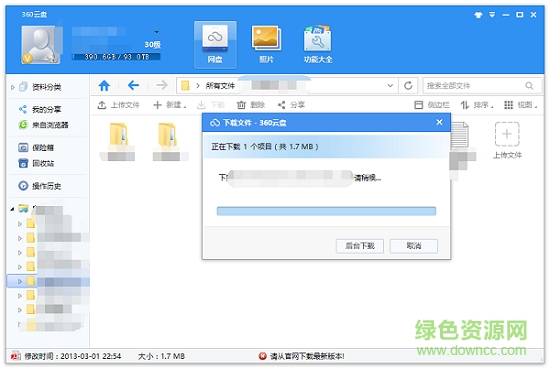Click the cloud icon in dialog title
This screenshot has width=550, height=369.
(215, 123)
